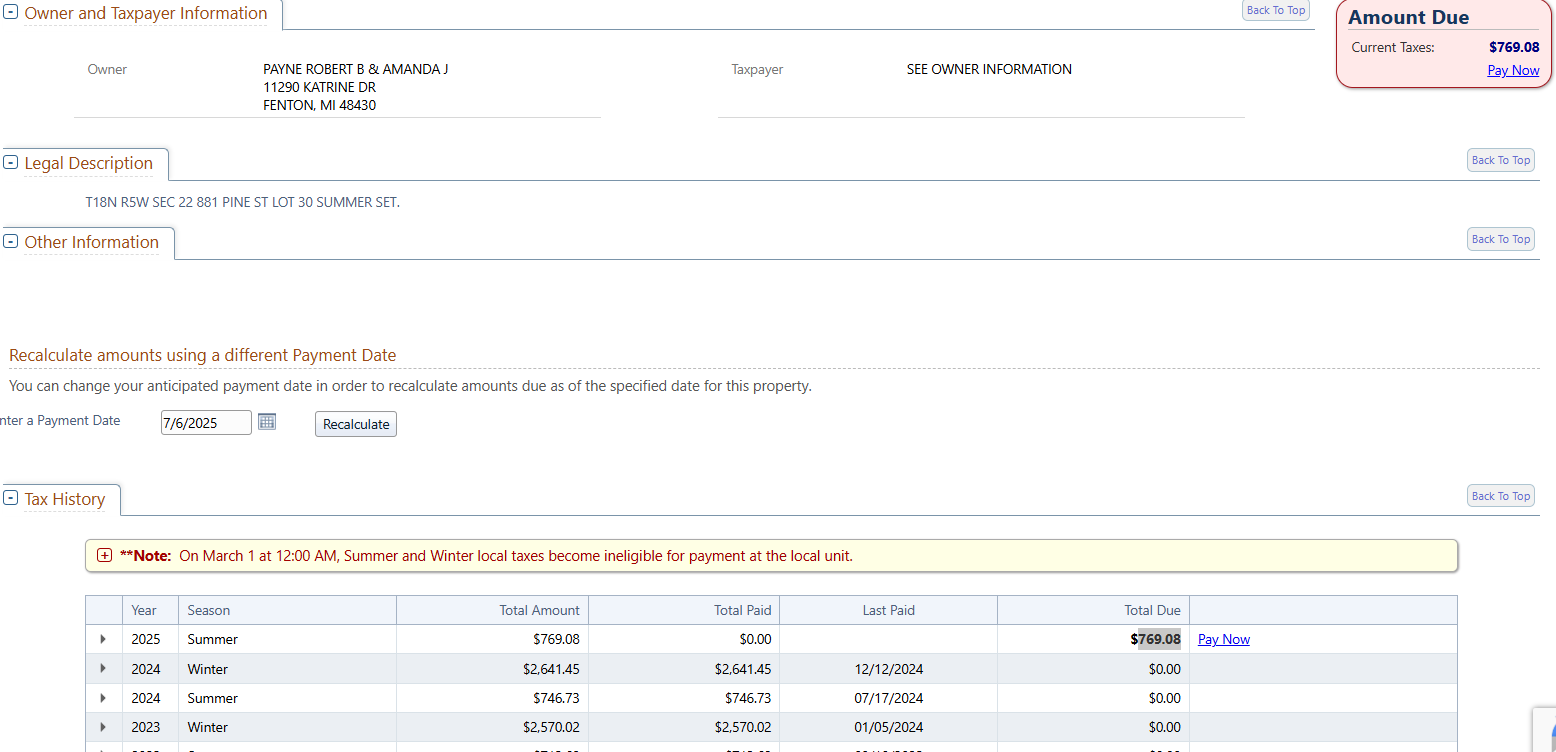Expand the 2023 Winter tax row

coord(103,727)
